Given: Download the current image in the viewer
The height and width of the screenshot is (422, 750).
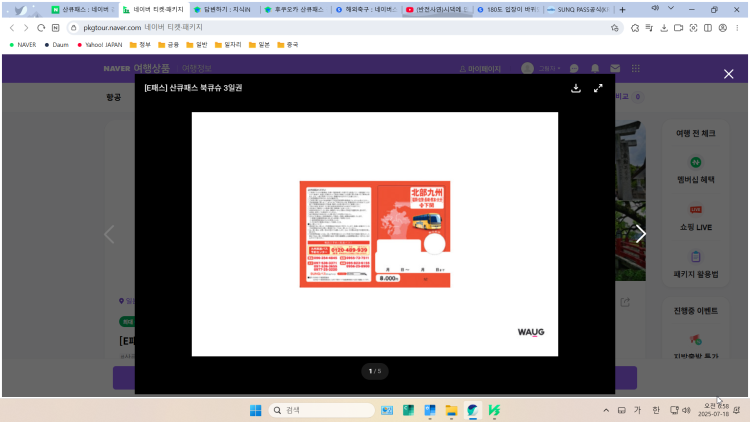Looking at the screenshot, I should click(576, 88).
